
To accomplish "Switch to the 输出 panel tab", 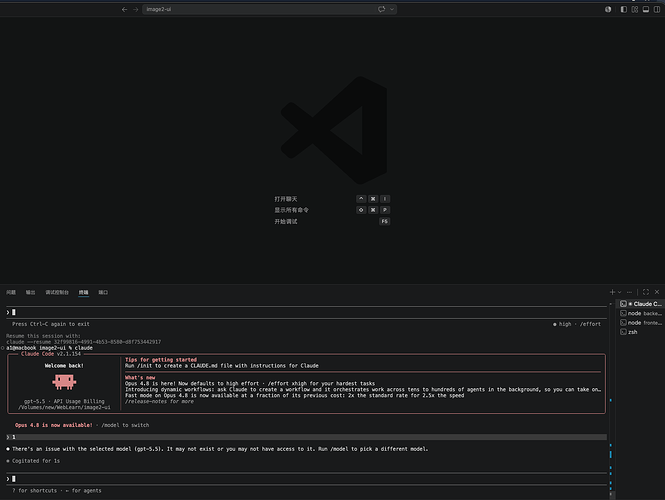I will pos(31,292).
